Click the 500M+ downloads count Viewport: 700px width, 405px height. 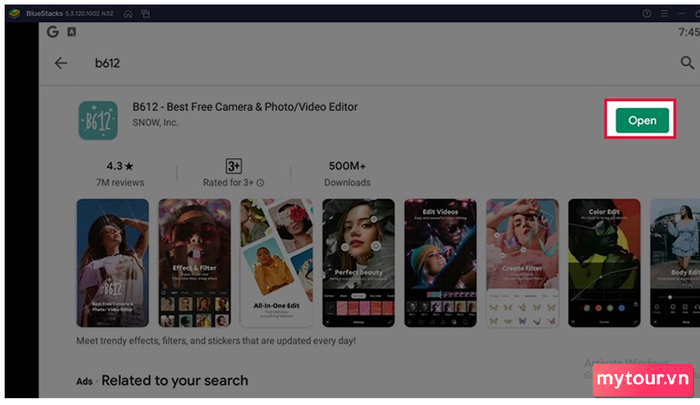(347, 166)
